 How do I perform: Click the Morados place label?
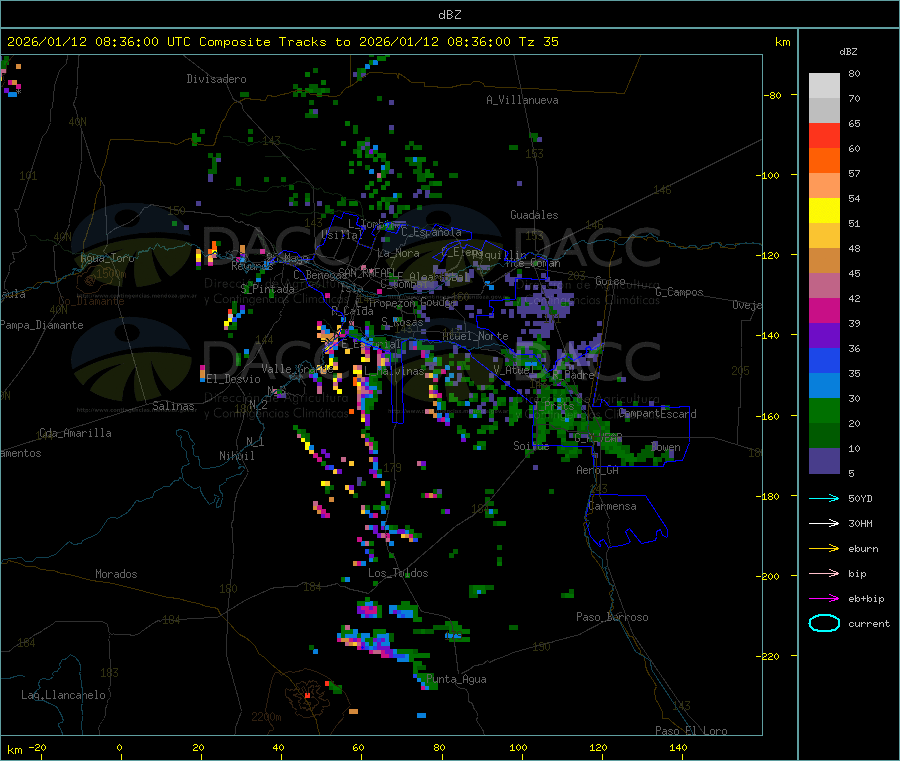click(x=117, y=574)
